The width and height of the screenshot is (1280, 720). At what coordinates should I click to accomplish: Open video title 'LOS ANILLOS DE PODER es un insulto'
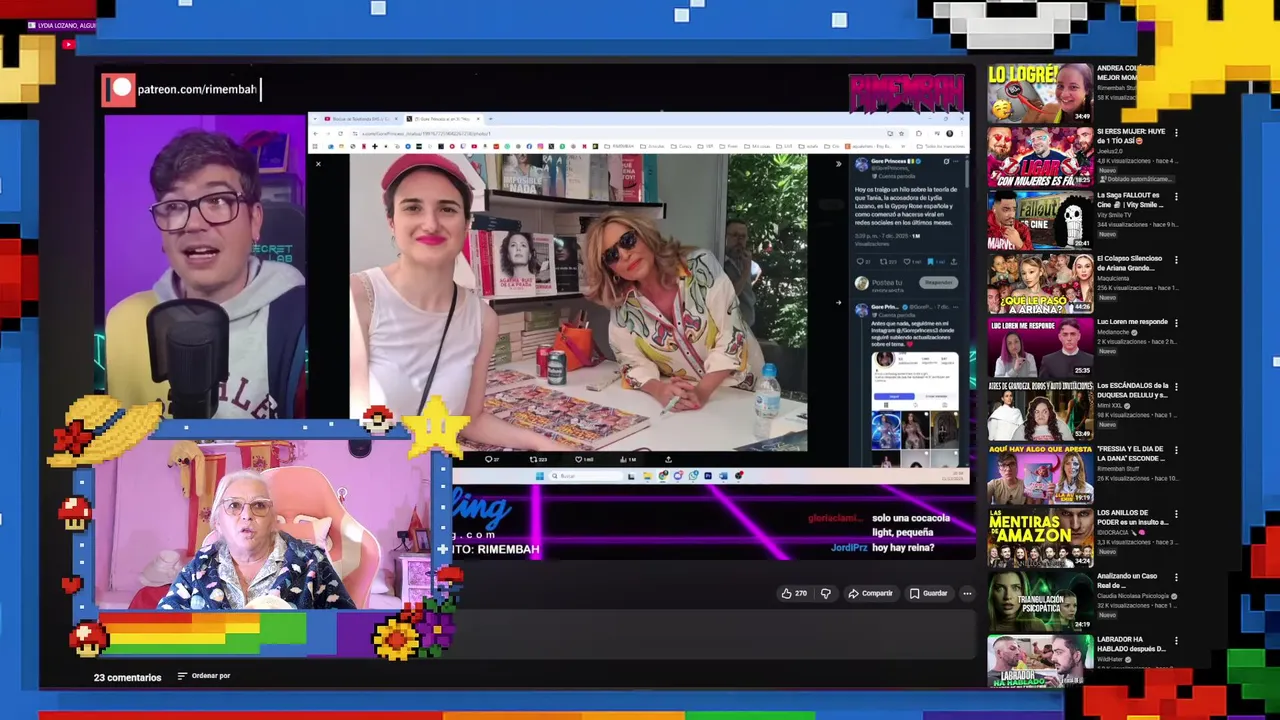click(x=1132, y=517)
